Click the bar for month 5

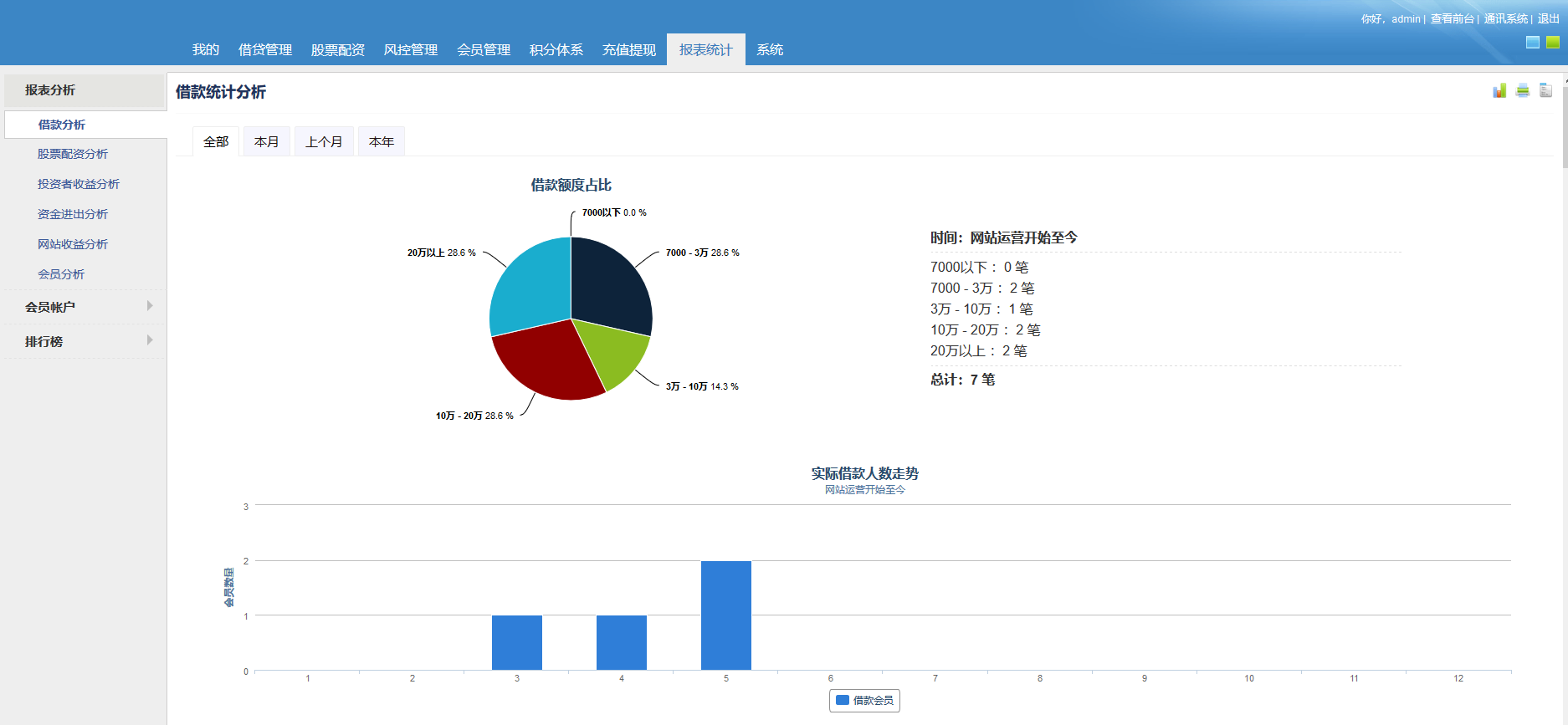tap(725, 615)
